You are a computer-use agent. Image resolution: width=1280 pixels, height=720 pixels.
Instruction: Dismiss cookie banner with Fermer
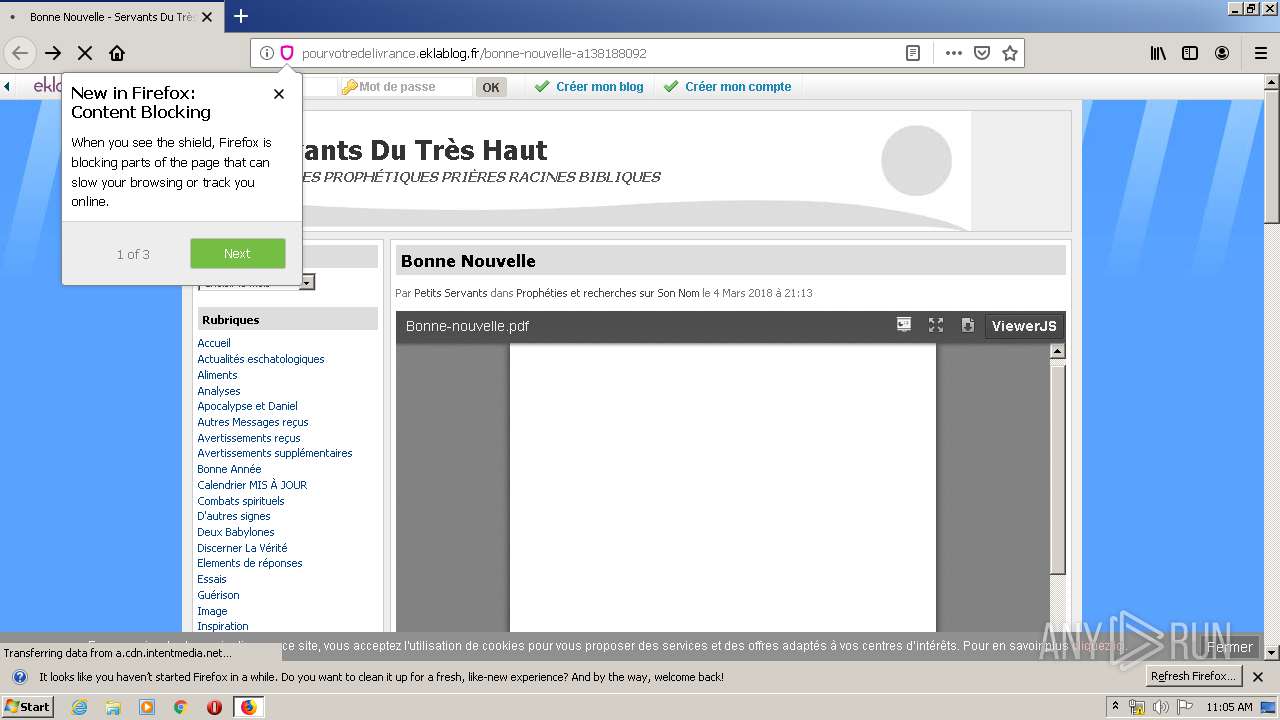pyautogui.click(x=1229, y=647)
